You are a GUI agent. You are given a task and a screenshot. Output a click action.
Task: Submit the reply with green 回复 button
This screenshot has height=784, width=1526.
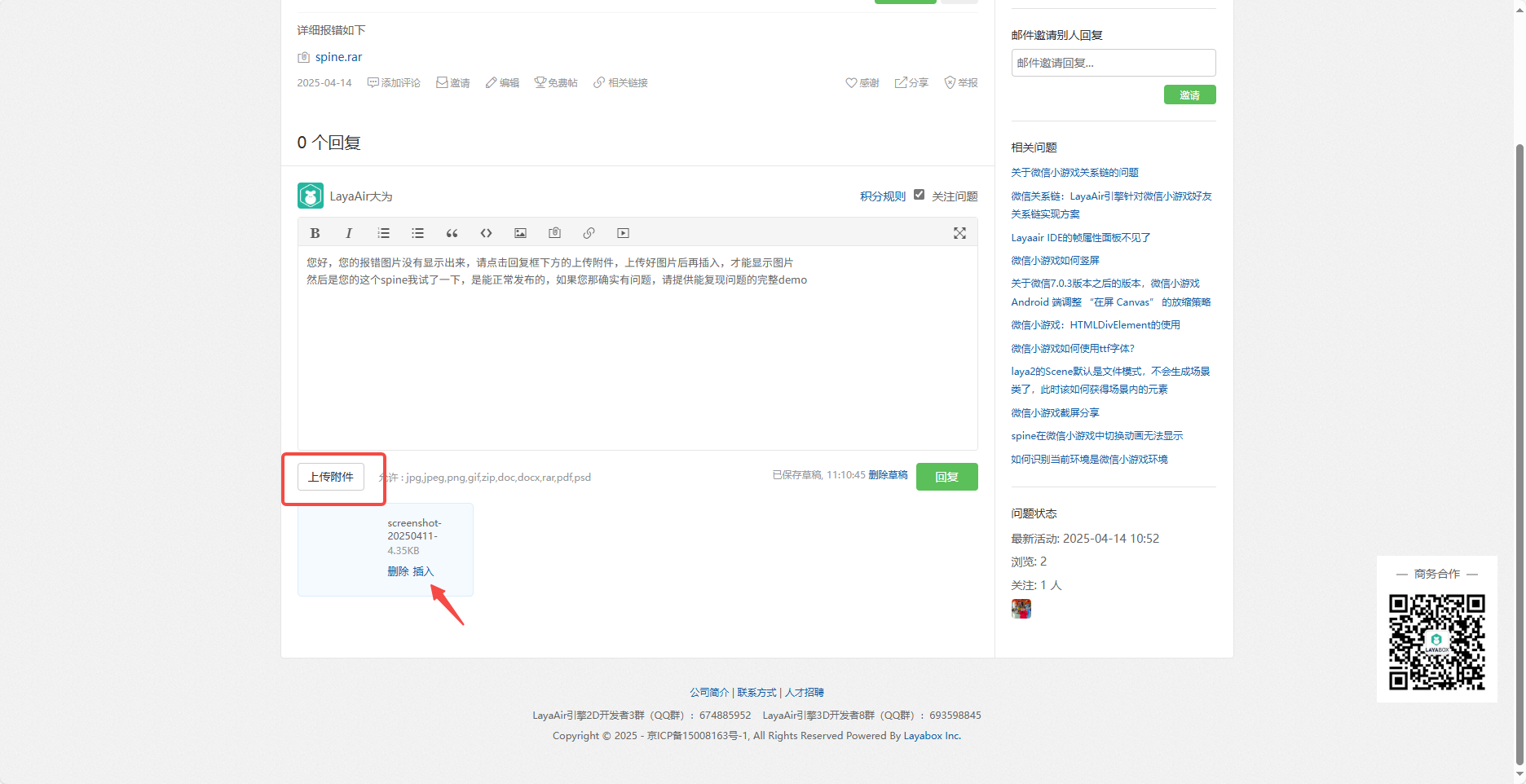[946, 477]
